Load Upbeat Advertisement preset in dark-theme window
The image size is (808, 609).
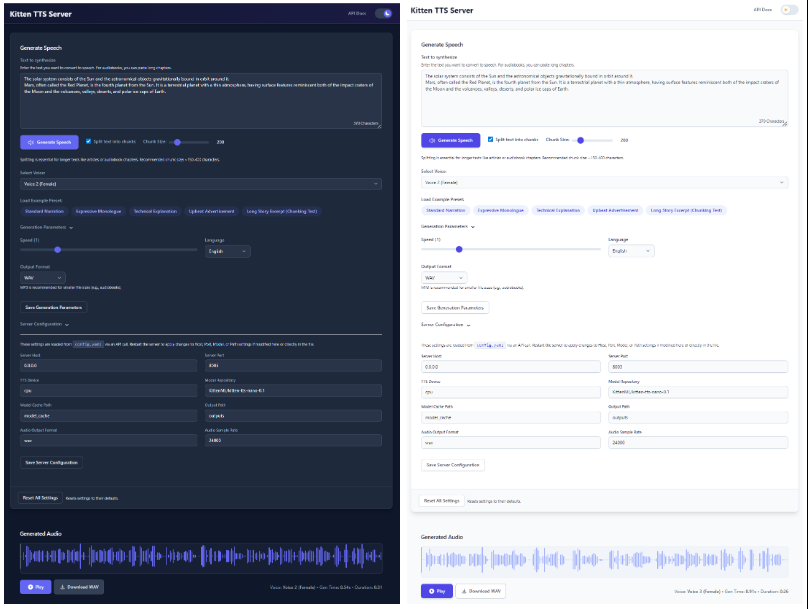(x=211, y=211)
